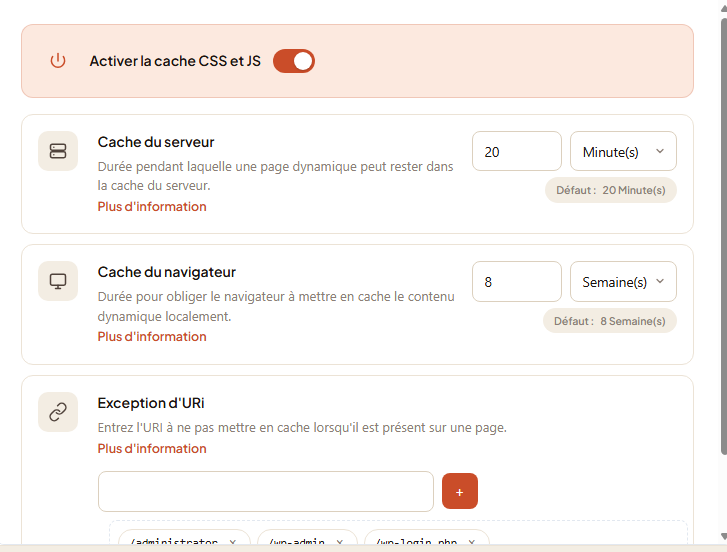Toggle off Activer la cache CSS et JS
727x552 pixels.
294,61
